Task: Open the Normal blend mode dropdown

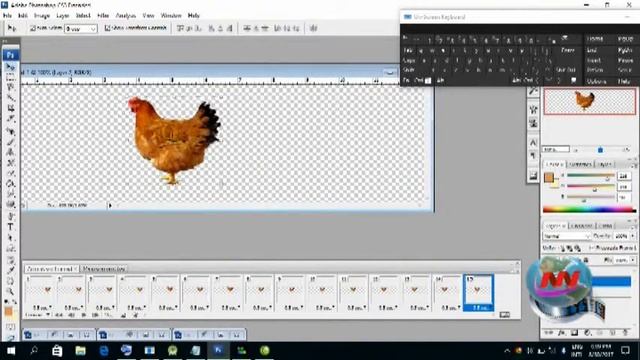Action: pyautogui.click(x=566, y=236)
